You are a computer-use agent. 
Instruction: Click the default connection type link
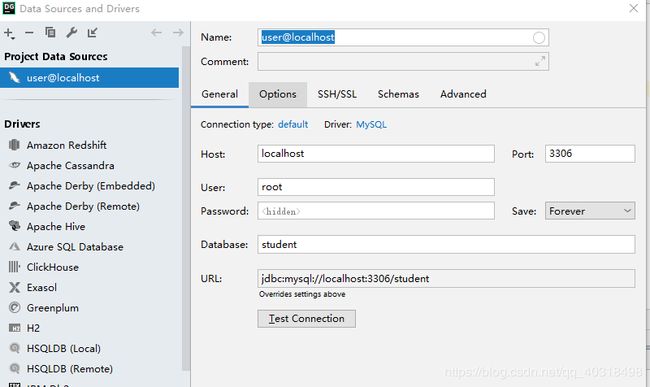point(293,124)
